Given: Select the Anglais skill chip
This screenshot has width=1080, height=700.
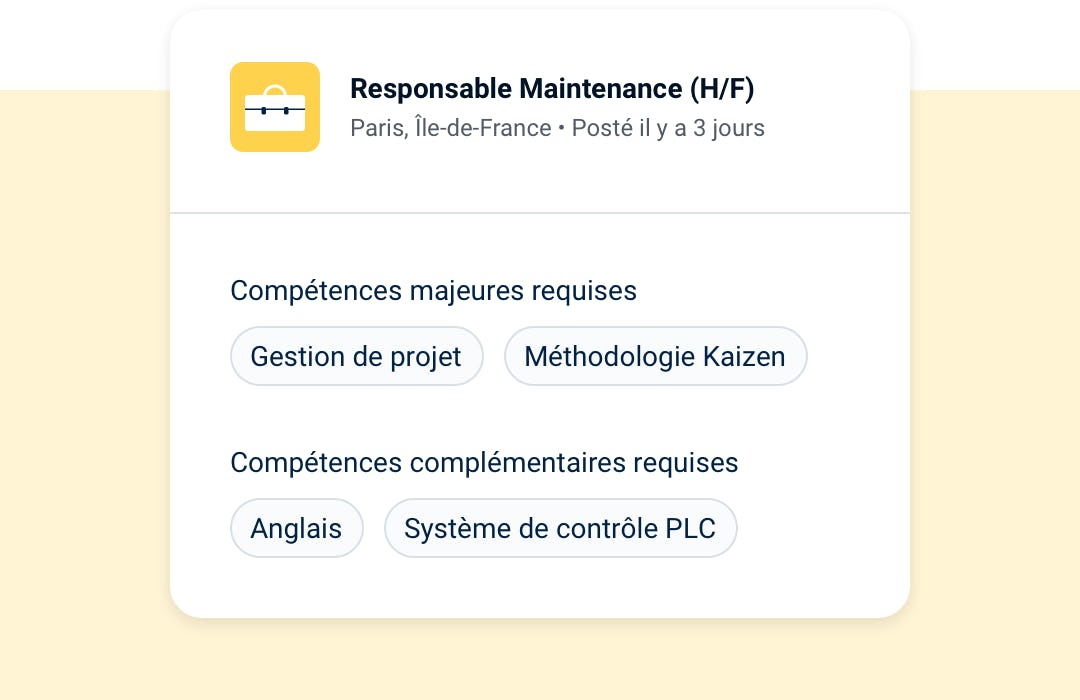Looking at the screenshot, I should pyautogui.click(x=296, y=528).
